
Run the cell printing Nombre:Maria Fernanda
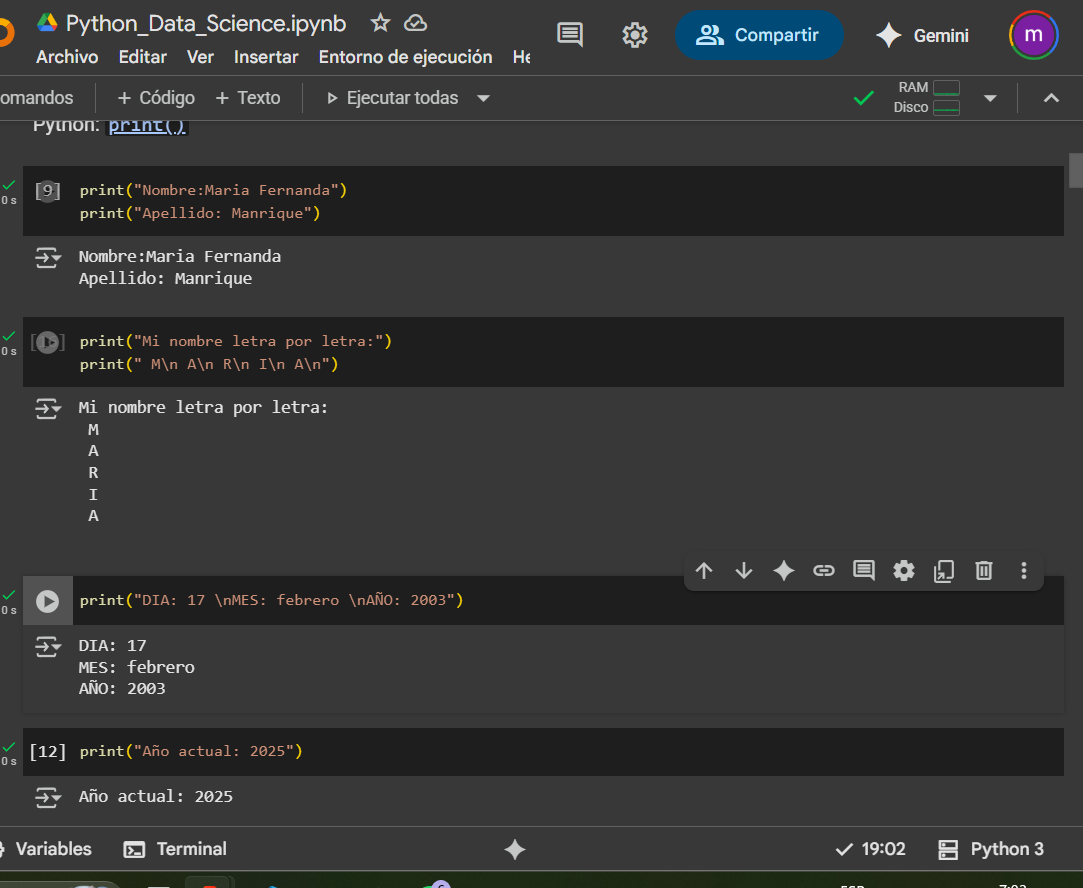(48, 191)
